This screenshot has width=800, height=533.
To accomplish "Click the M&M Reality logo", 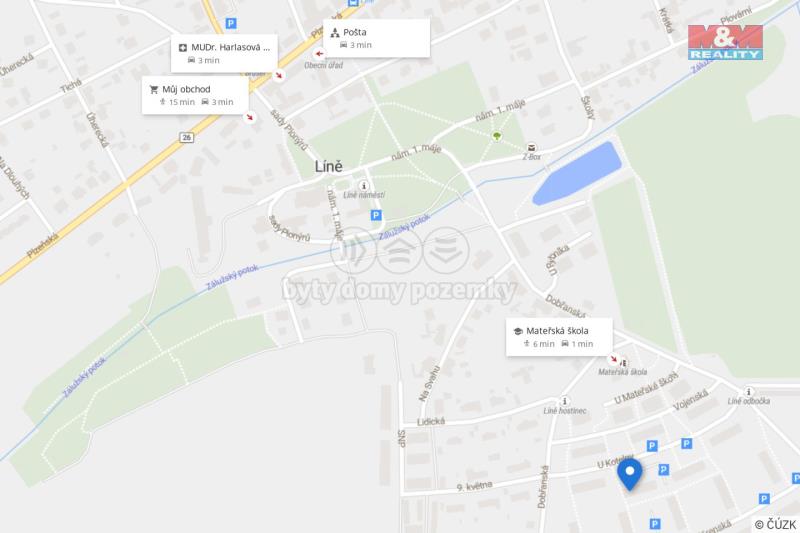I will 725,43.
